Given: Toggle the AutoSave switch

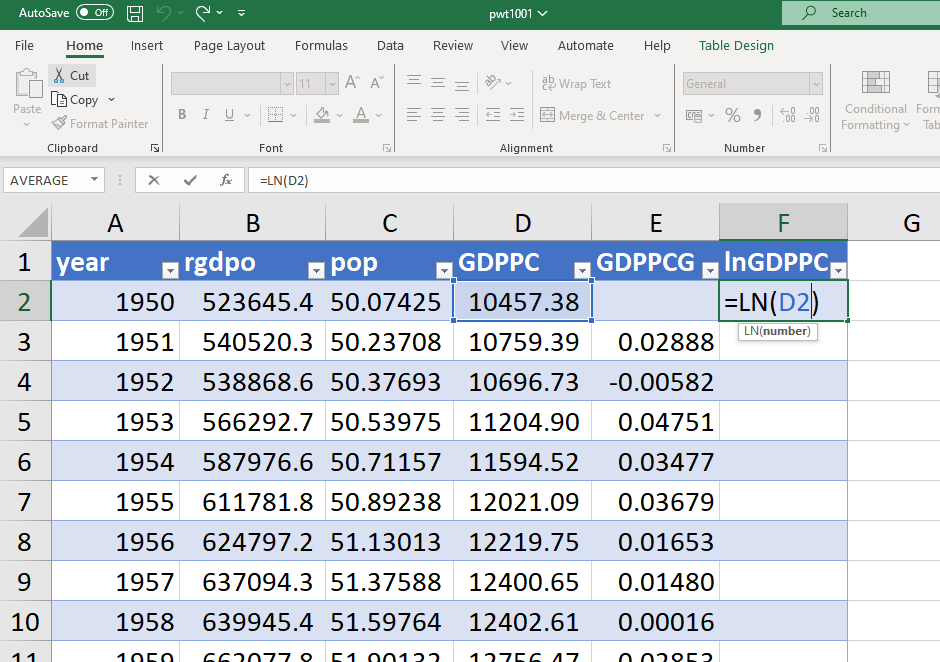Looking at the screenshot, I should click(95, 13).
